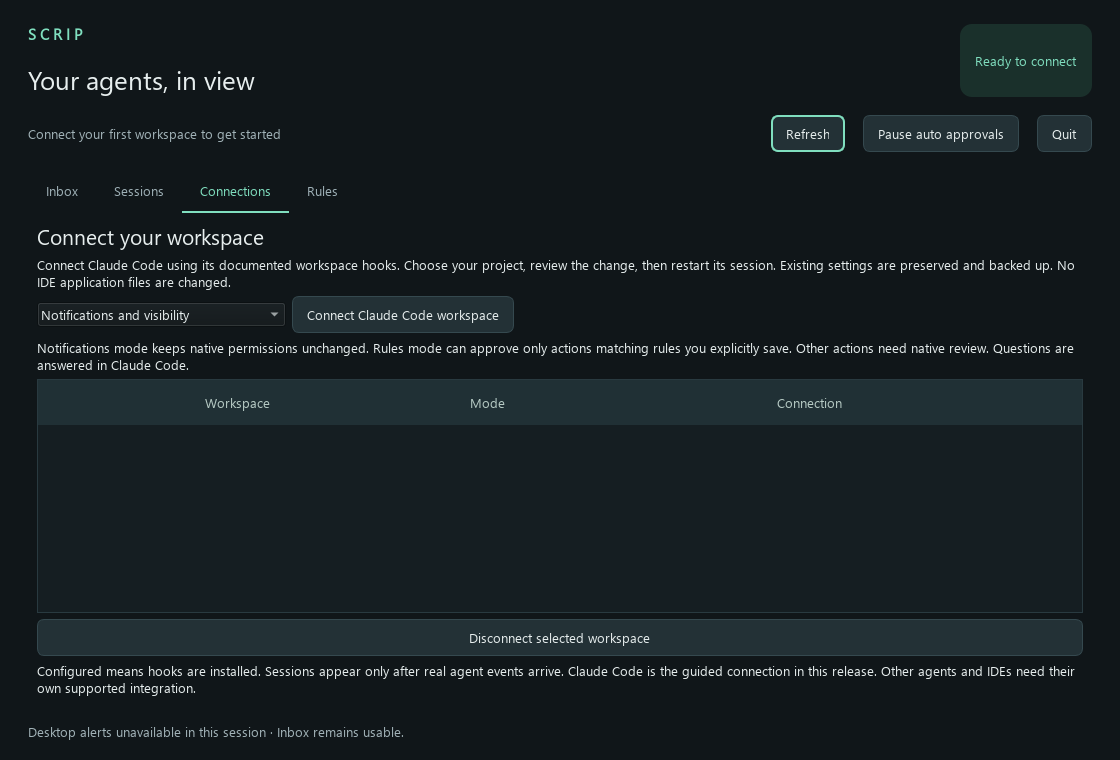The height and width of the screenshot is (760, 1120).
Task: Click the 'Ready to connect' status badge
Action: tap(1025, 61)
